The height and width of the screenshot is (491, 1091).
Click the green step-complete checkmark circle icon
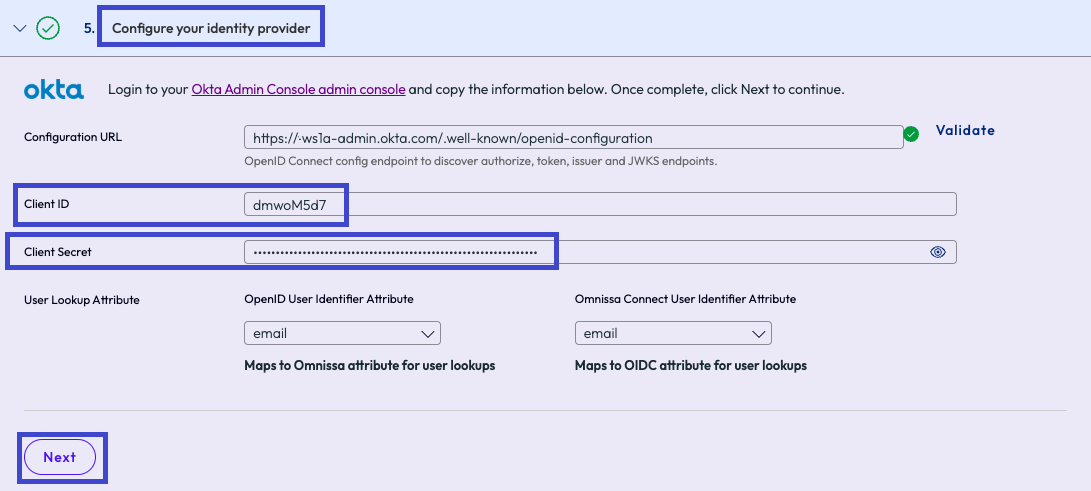48,29
